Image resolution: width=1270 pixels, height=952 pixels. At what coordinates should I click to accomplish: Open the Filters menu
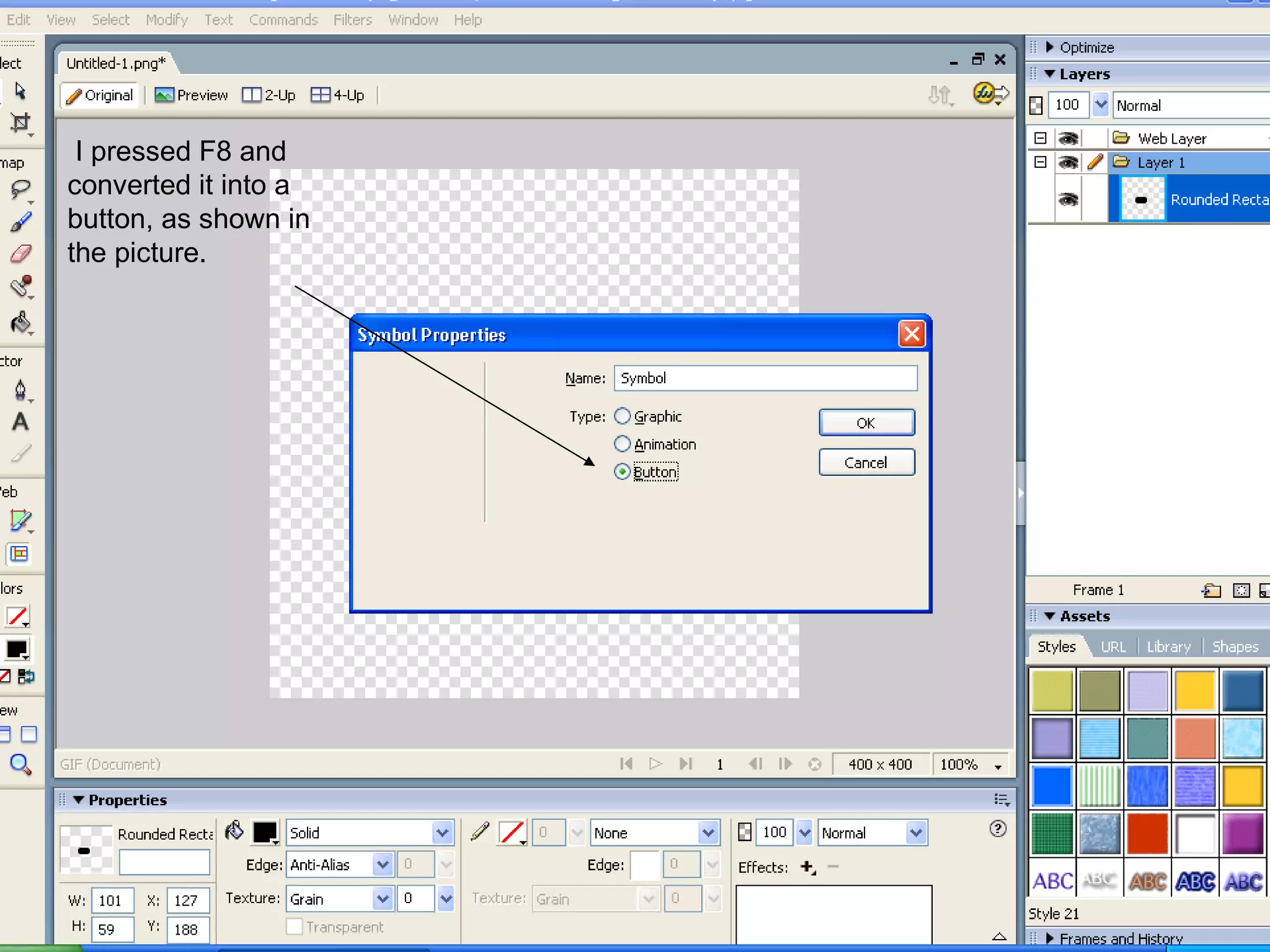tap(352, 20)
